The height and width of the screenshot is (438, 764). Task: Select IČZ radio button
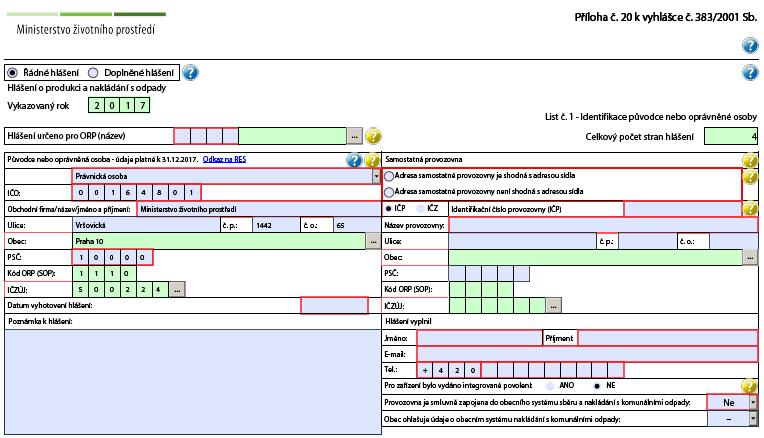[421, 209]
